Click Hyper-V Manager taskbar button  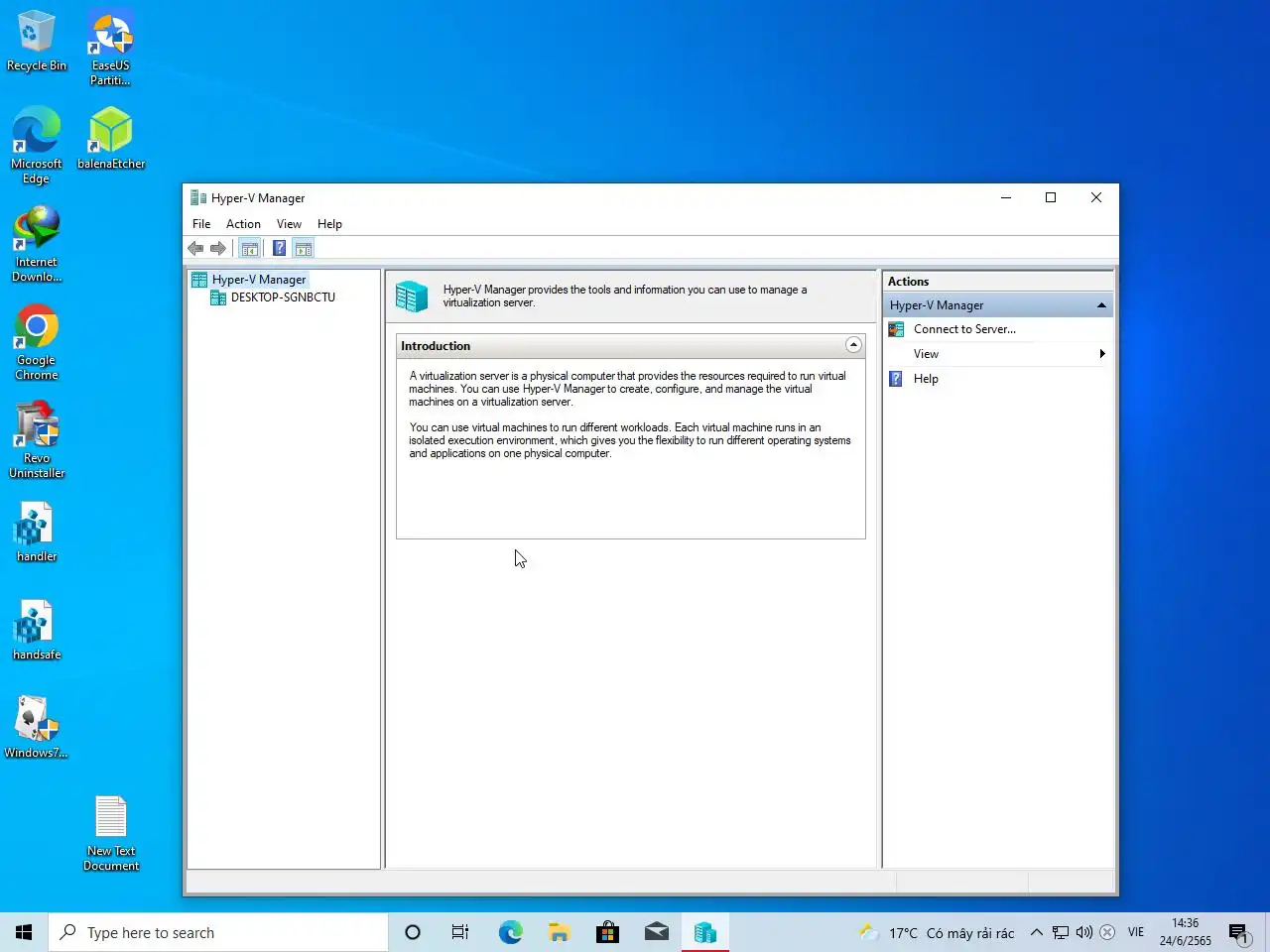pos(705,932)
